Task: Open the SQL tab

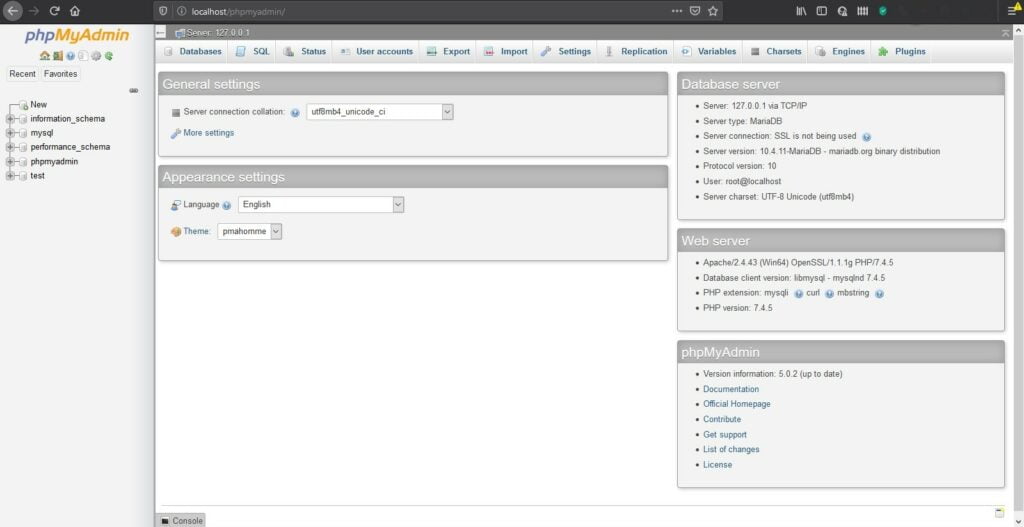Action: 253,52
